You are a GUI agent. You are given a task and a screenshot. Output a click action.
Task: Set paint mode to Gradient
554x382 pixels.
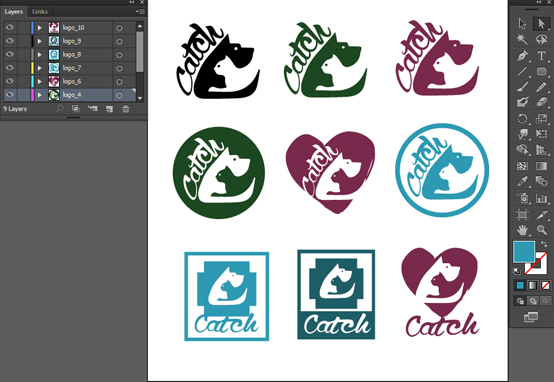coord(532,285)
